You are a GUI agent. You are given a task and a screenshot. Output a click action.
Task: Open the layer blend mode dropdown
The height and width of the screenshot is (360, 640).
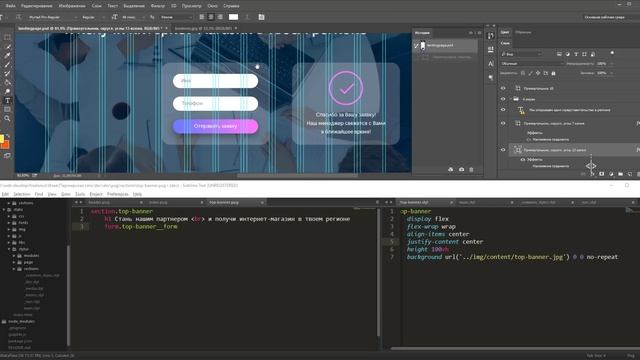[532, 64]
